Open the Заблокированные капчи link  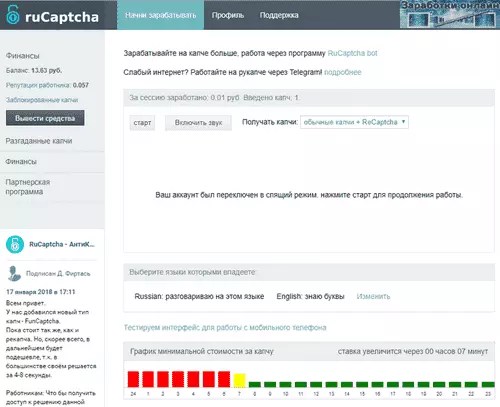(42, 100)
